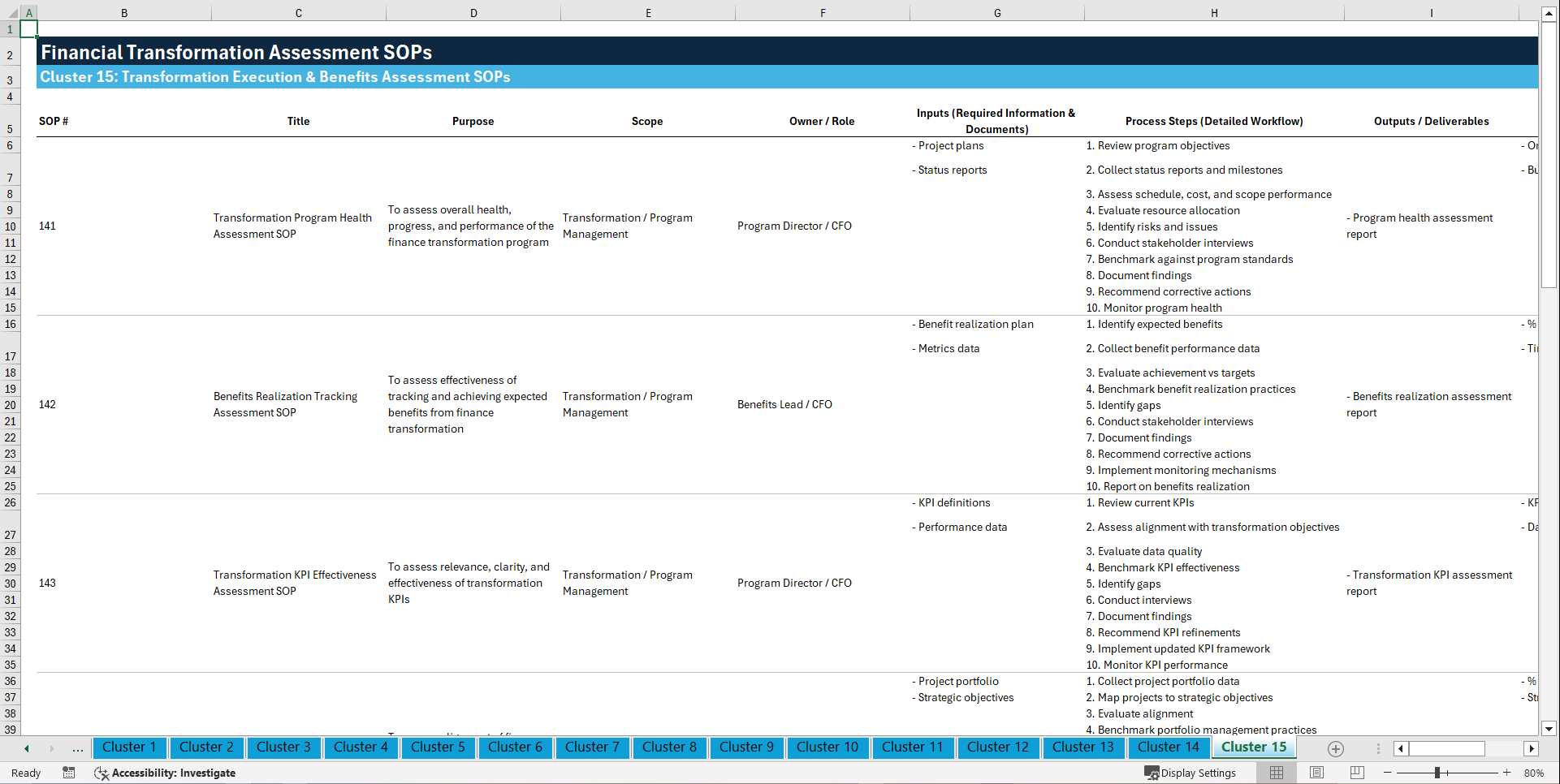
Task: Click the Zoom In plus icon
Action: [1508, 773]
